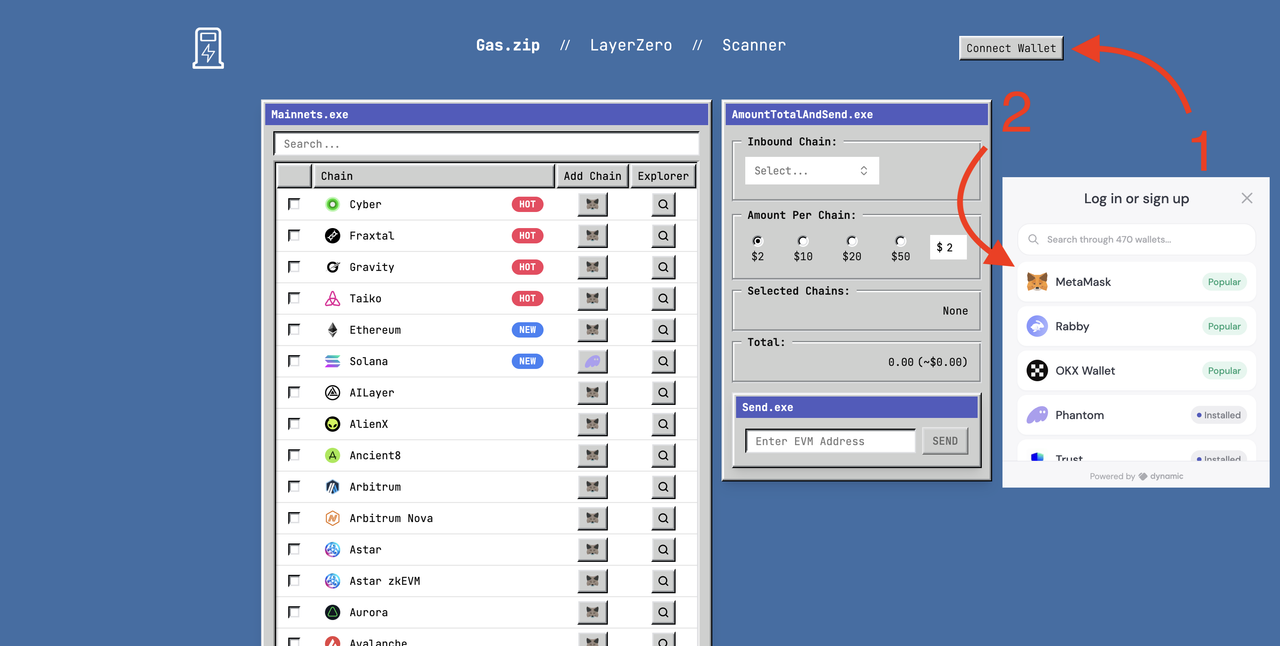Tick the Taiko chain checkbox

(294, 298)
